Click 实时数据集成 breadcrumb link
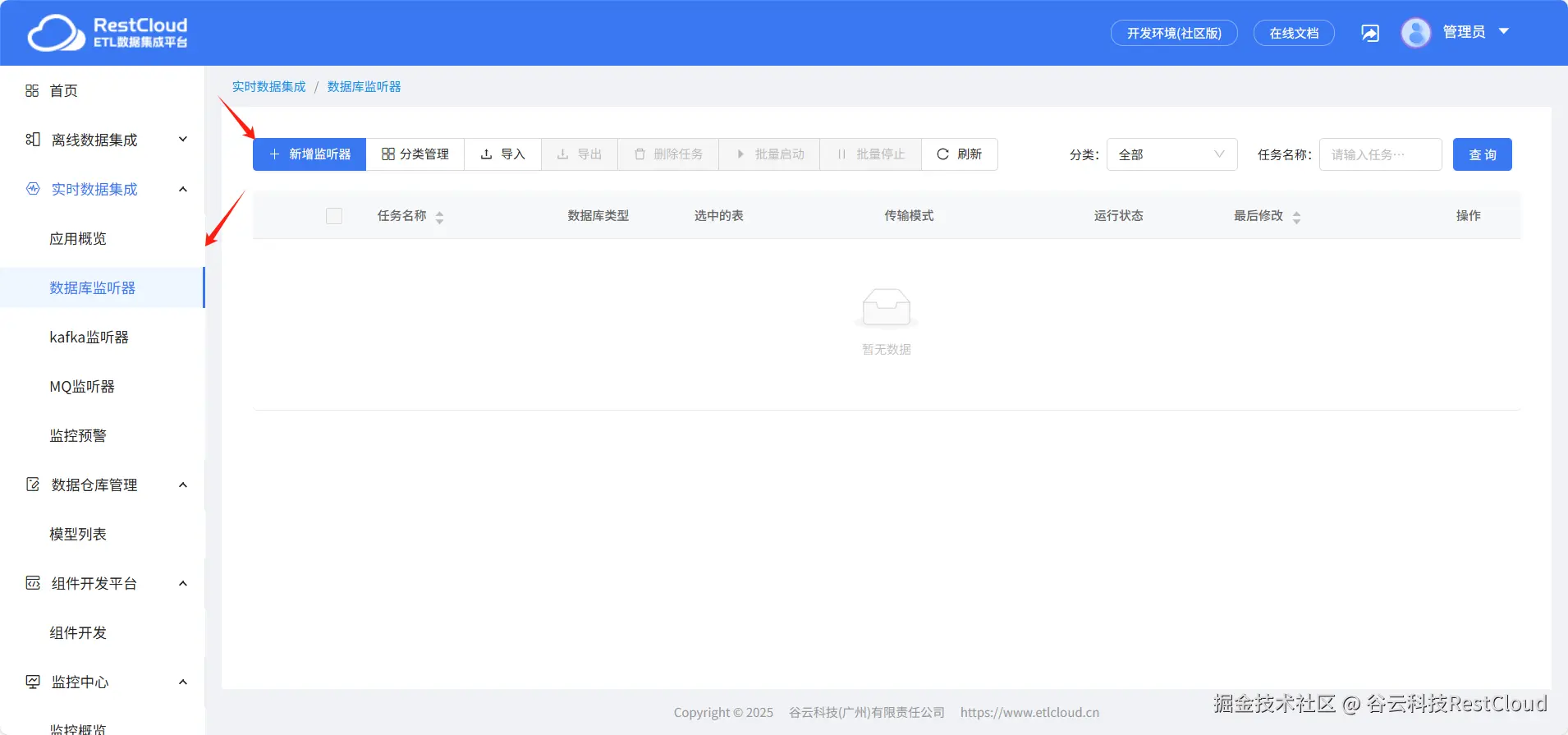This screenshot has height=735, width=1568. [x=268, y=86]
